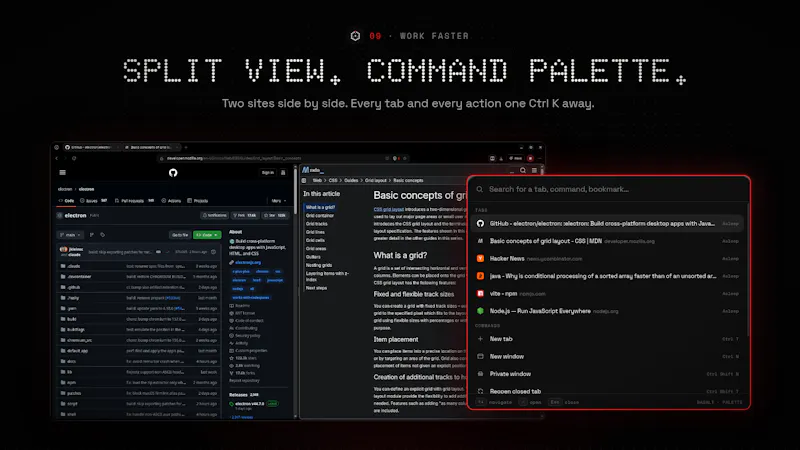Click the Node.js green hexagon icon
This screenshot has height=450, width=800.
(480, 311)
